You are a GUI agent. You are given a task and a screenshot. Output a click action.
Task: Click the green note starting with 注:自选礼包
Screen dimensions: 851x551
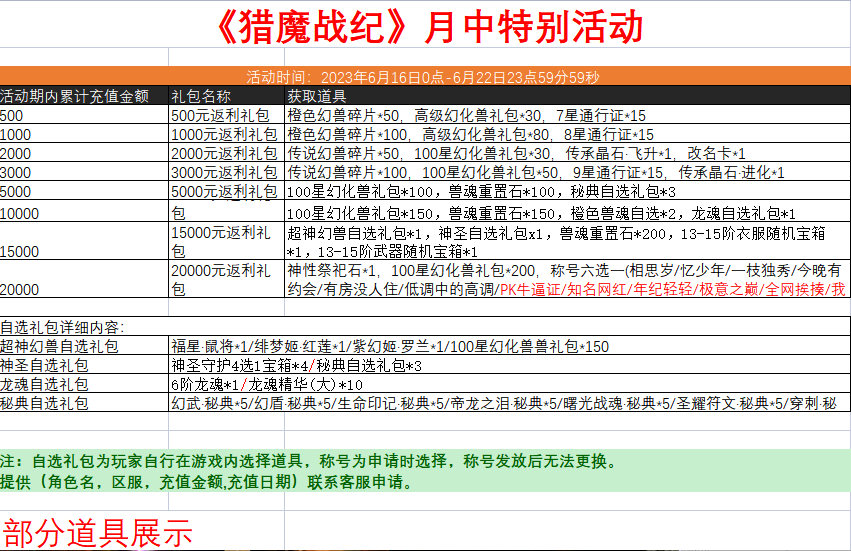pos(310,462)
